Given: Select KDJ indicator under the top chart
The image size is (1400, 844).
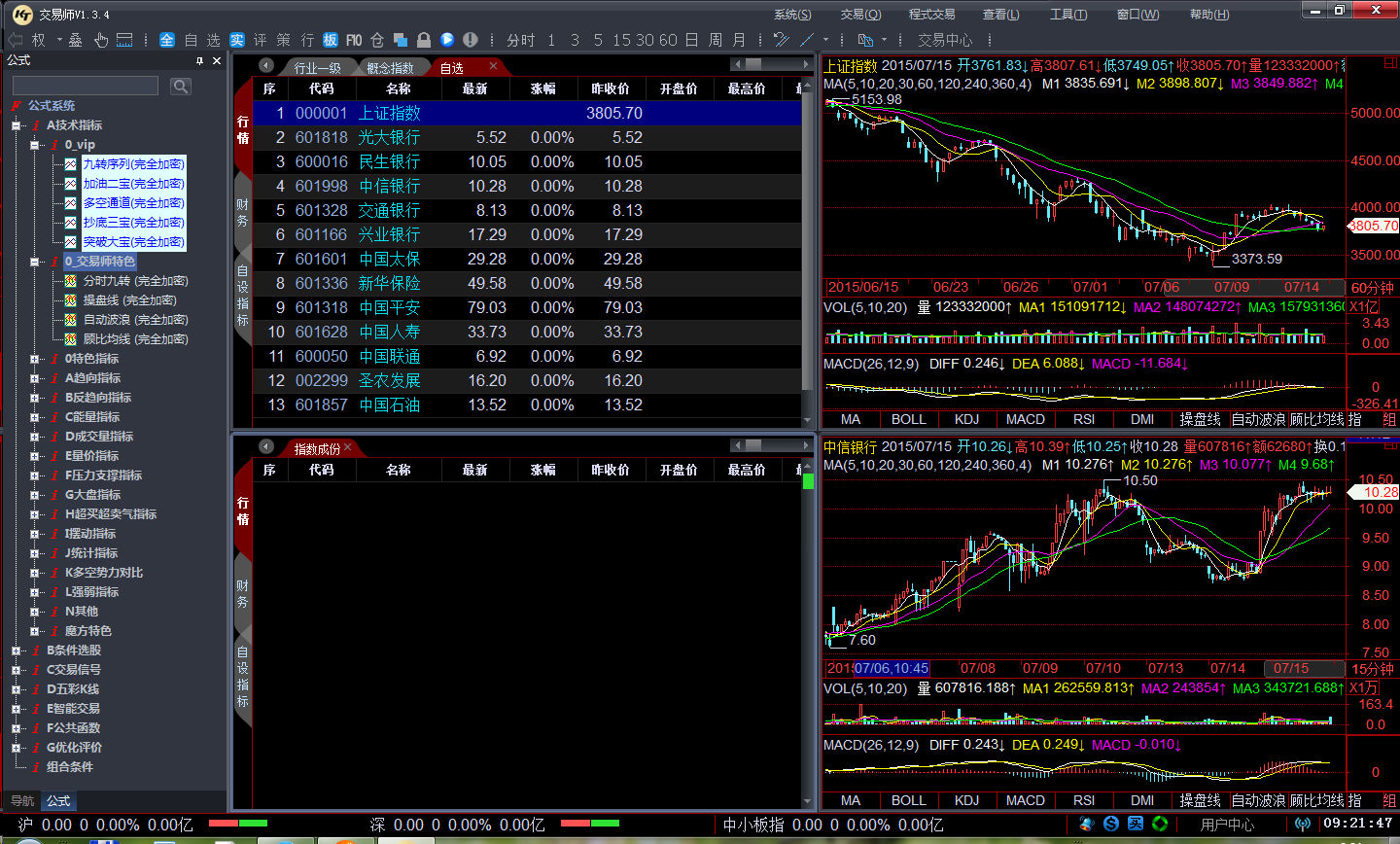Looking at the screenshot, I should [x=966, y=419].
